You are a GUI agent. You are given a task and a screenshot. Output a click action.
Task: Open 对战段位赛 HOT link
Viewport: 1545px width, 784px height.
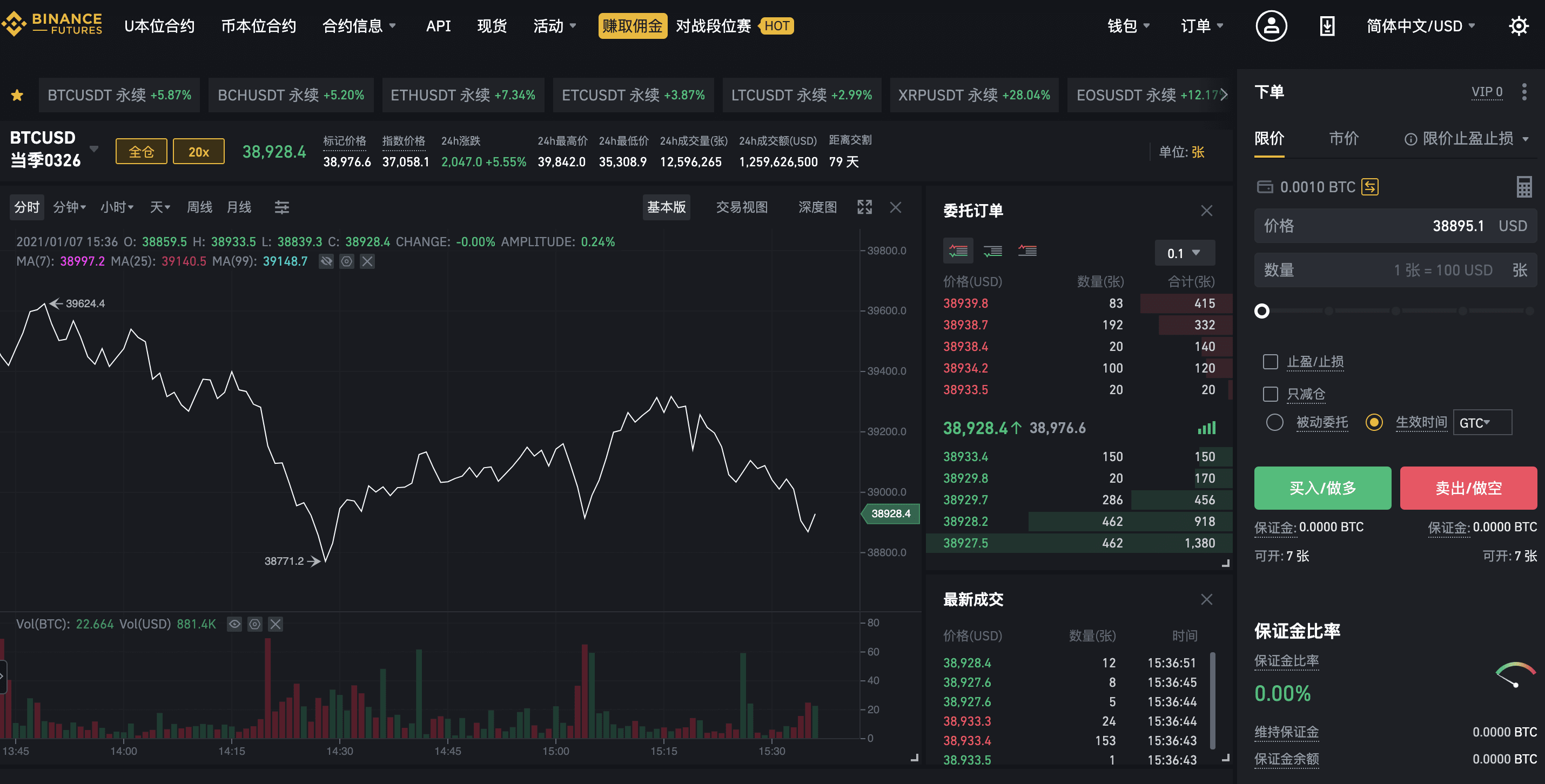[x=734, y=26]
